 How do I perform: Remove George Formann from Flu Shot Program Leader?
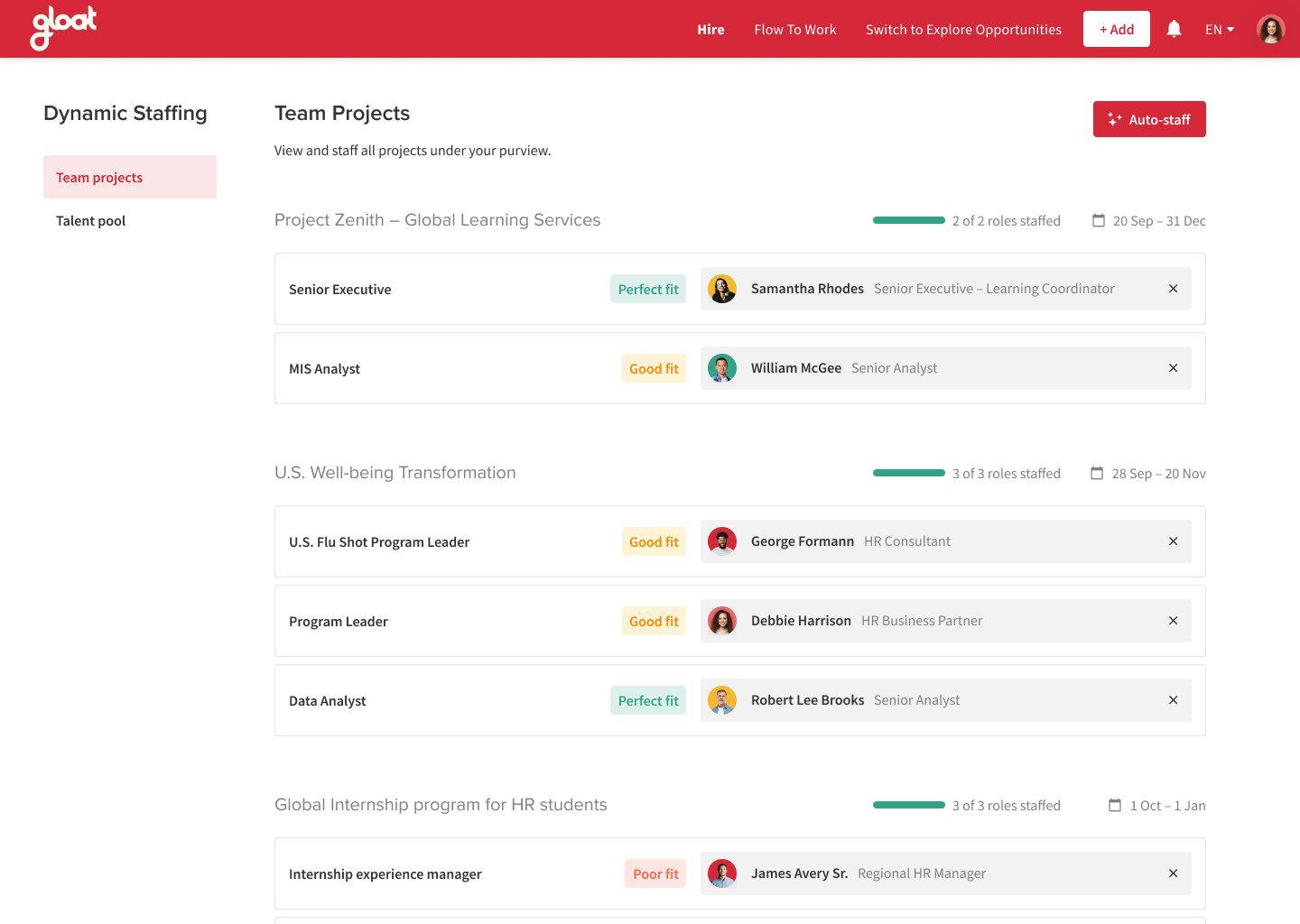coord(1173,541)
